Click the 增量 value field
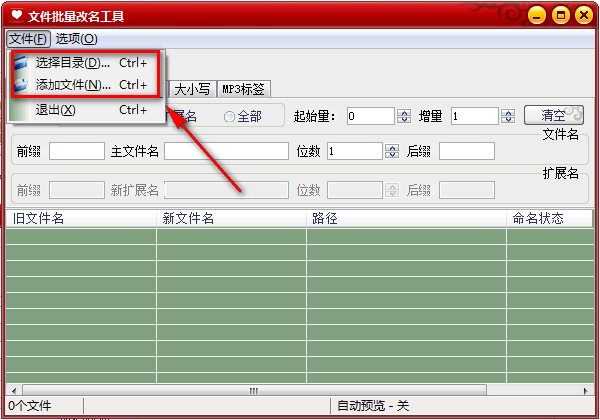The height and width of the screenshot is (420, 600). tap(474, 116)
